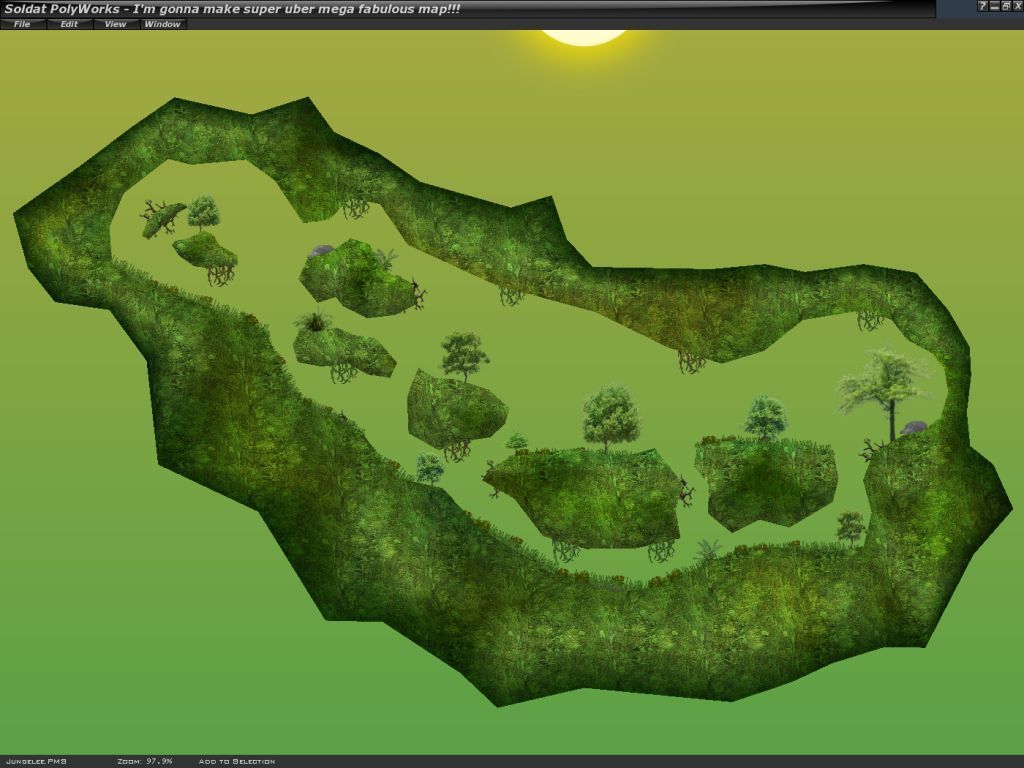The height and width of the screenshot is (768, 1024).
Task: Open the File menu
Action: 22,24
